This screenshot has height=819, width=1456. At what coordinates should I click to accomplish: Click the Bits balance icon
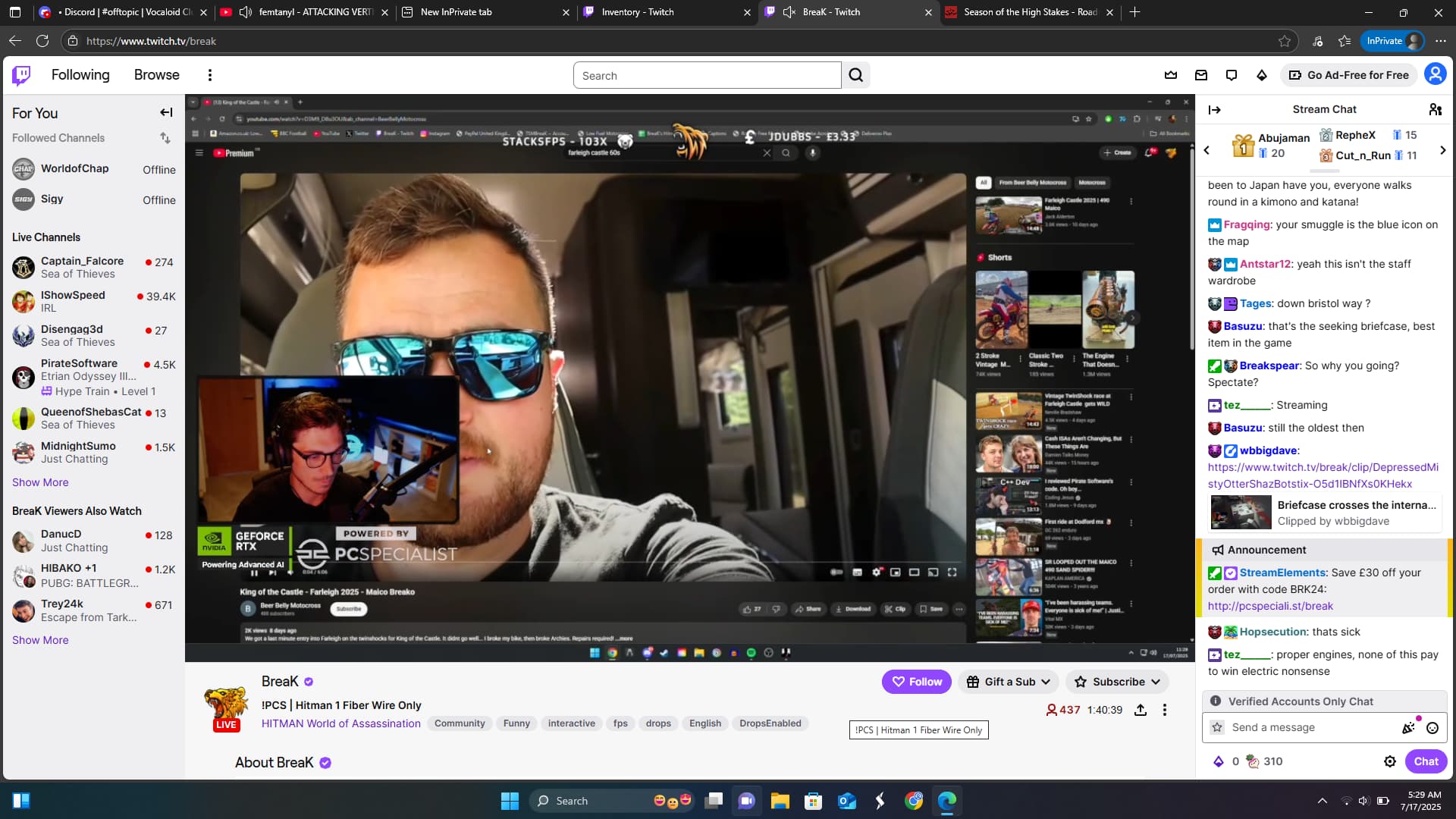pos(1219,761)
